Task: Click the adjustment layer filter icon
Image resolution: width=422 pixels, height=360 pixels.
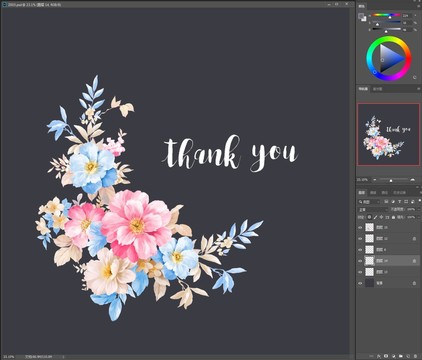Action: click(x=393, y=202)
